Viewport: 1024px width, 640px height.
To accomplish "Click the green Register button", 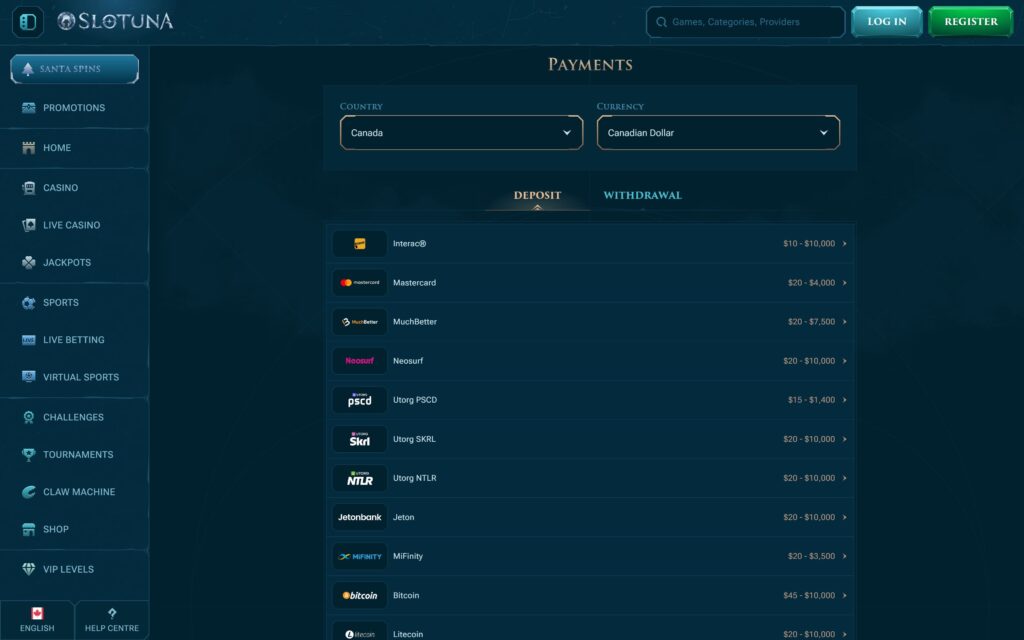I will [x=969, y=21].
